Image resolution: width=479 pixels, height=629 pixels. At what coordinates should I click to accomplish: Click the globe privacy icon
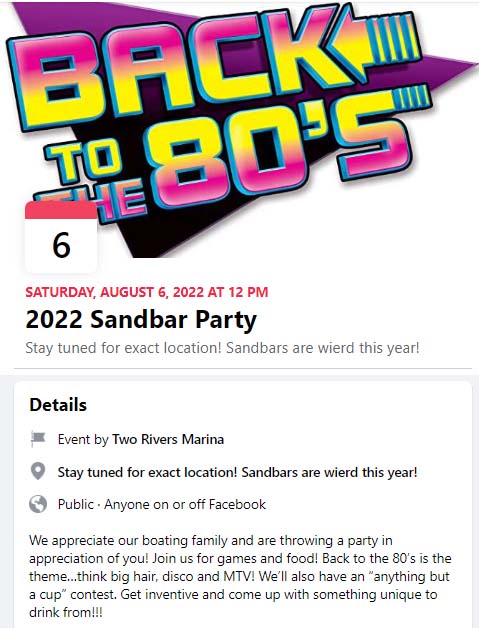click(x=38, y=504)
